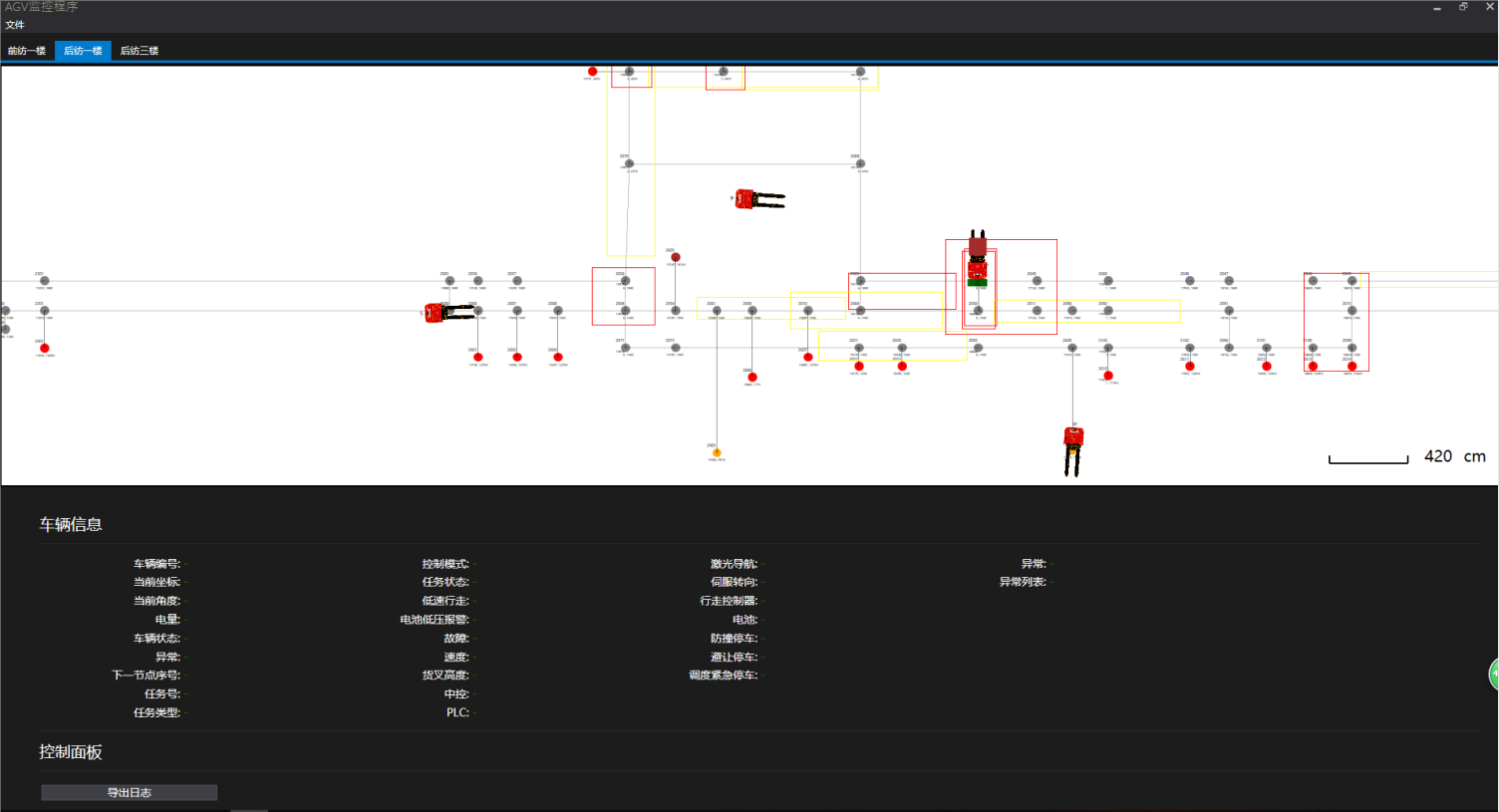Switch to the 后纺三楼 tab
This screenshot has height=812, width=1499.
point(140,51)
